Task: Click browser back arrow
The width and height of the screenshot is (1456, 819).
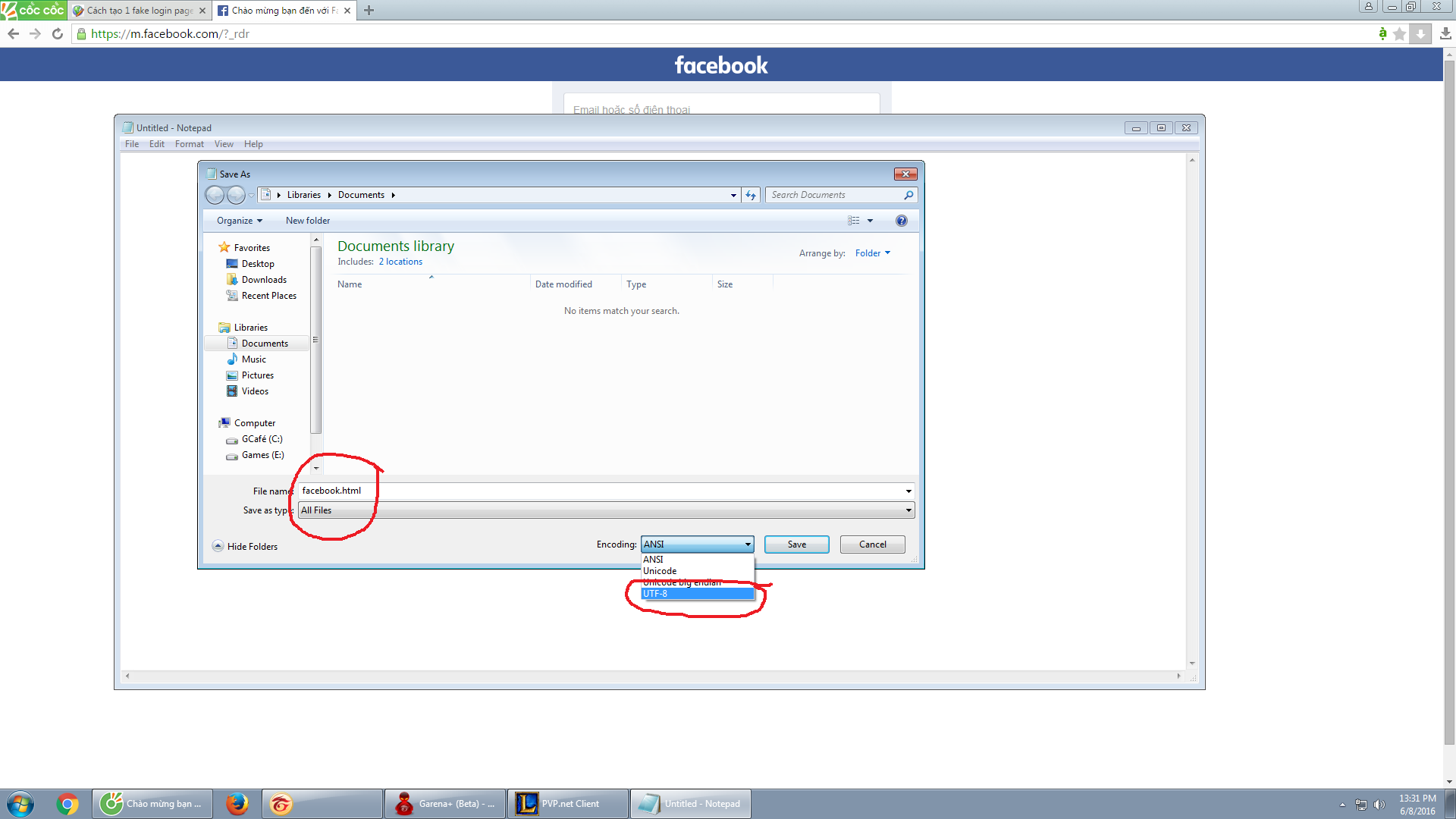Action: (x=13, y=33)
